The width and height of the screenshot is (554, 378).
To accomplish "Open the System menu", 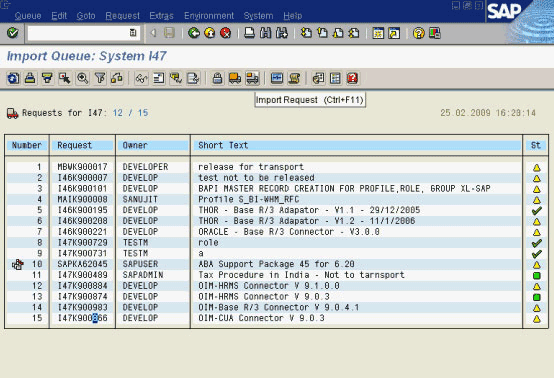I will pos(258,16).
